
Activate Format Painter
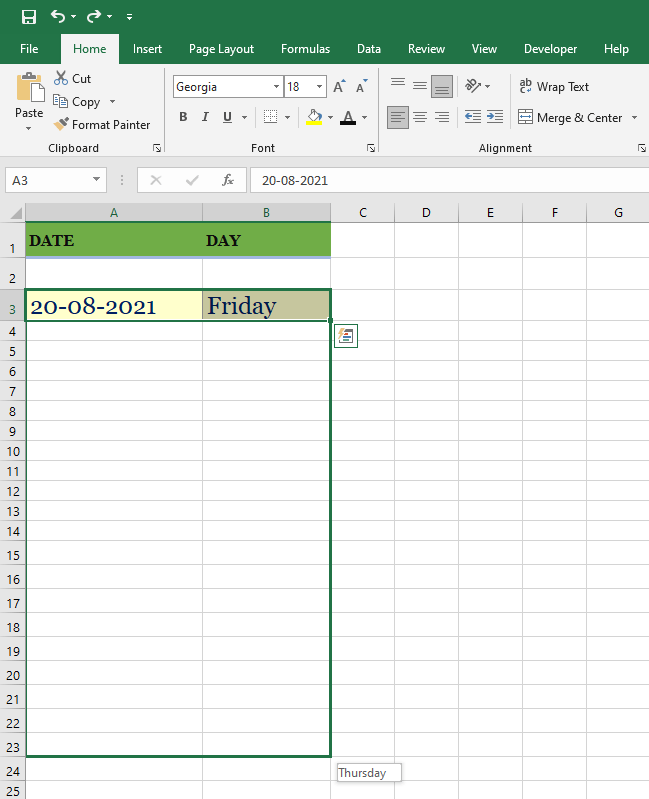(102, 125)
